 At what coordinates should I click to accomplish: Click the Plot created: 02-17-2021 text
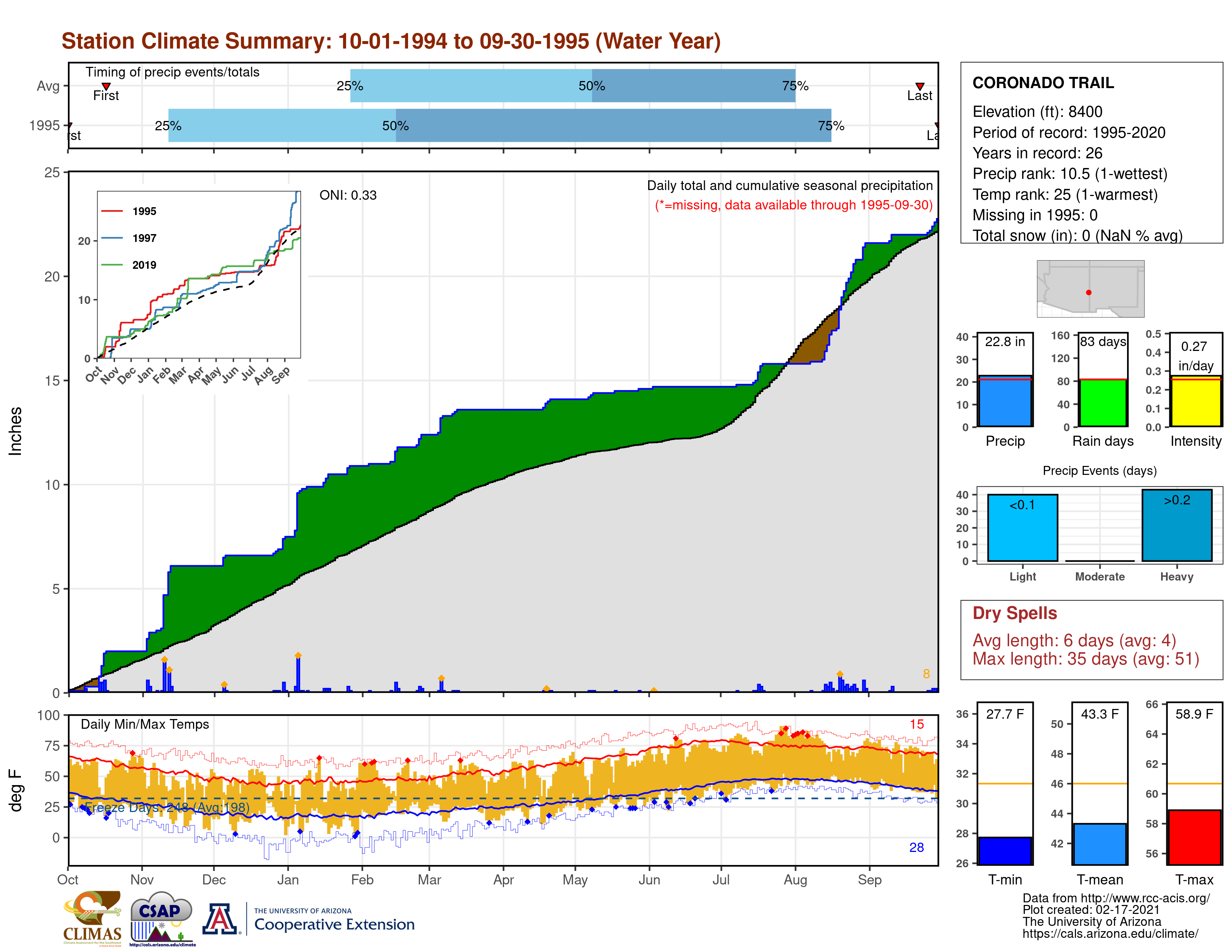1091,910
